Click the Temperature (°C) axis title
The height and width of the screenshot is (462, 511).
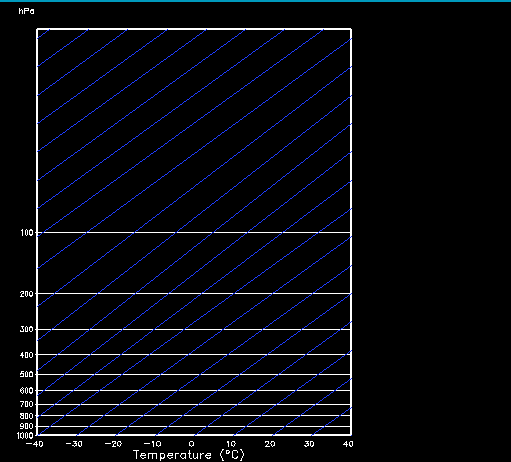(x=189, y=455)
